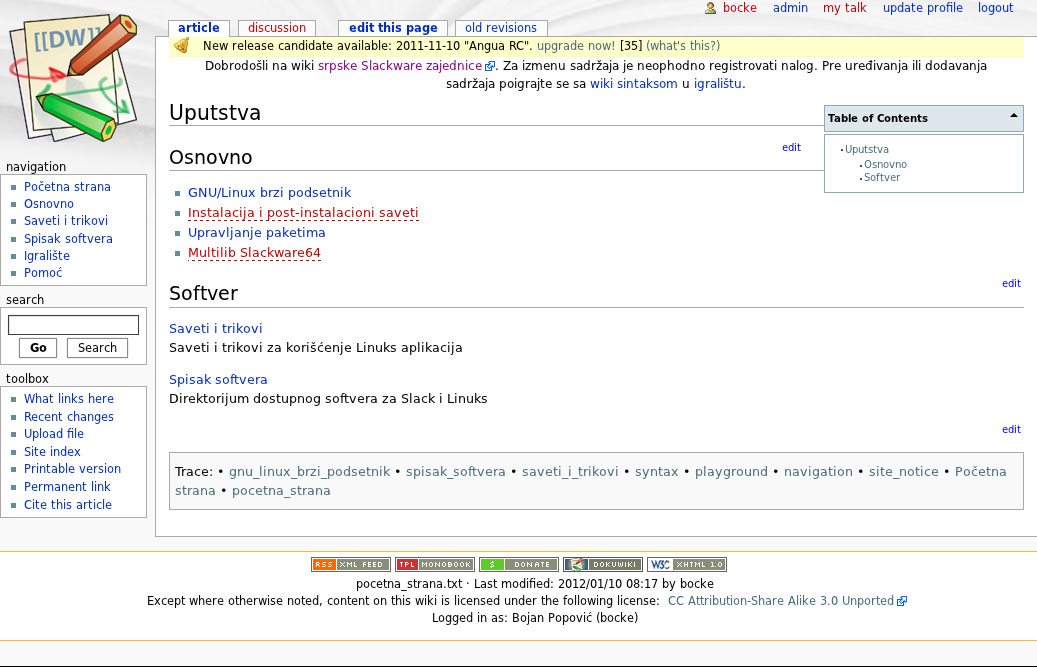Click the RSS XML Feed badge
The width and height of the screenshot is (1037, 667).
(350, 565)
